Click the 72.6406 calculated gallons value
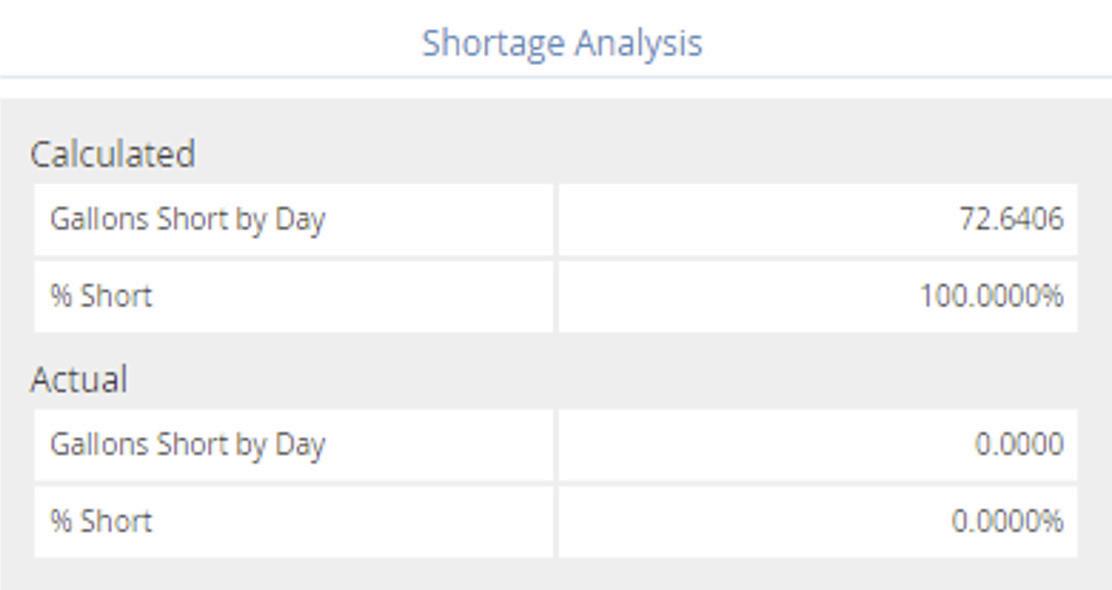This screenshot has width=1112, height=590. point(1011,219)
